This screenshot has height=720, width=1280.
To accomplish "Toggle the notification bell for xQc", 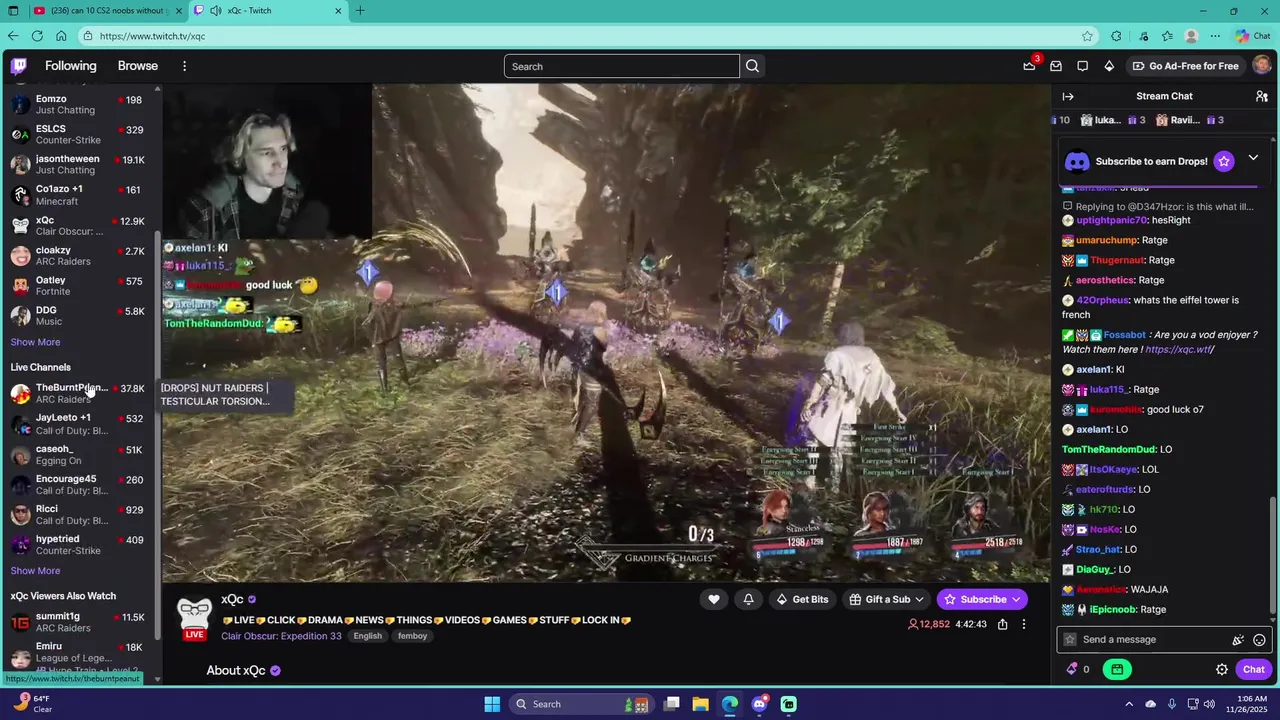I will click(748, 599).
